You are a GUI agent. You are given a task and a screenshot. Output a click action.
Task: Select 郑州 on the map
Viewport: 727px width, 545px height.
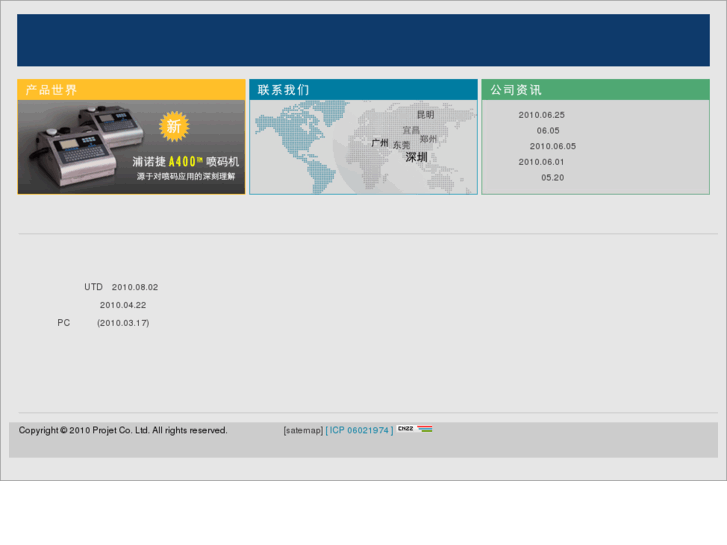428,139
